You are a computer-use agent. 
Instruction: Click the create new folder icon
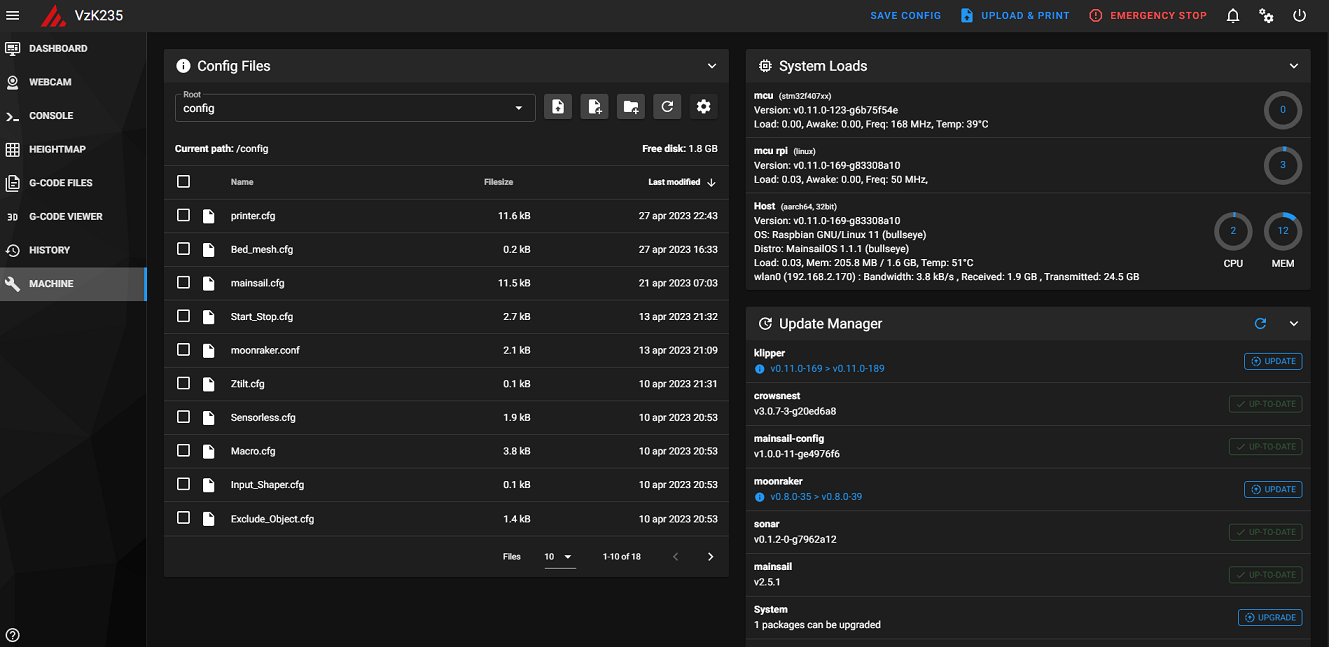(x=631, y=107)
